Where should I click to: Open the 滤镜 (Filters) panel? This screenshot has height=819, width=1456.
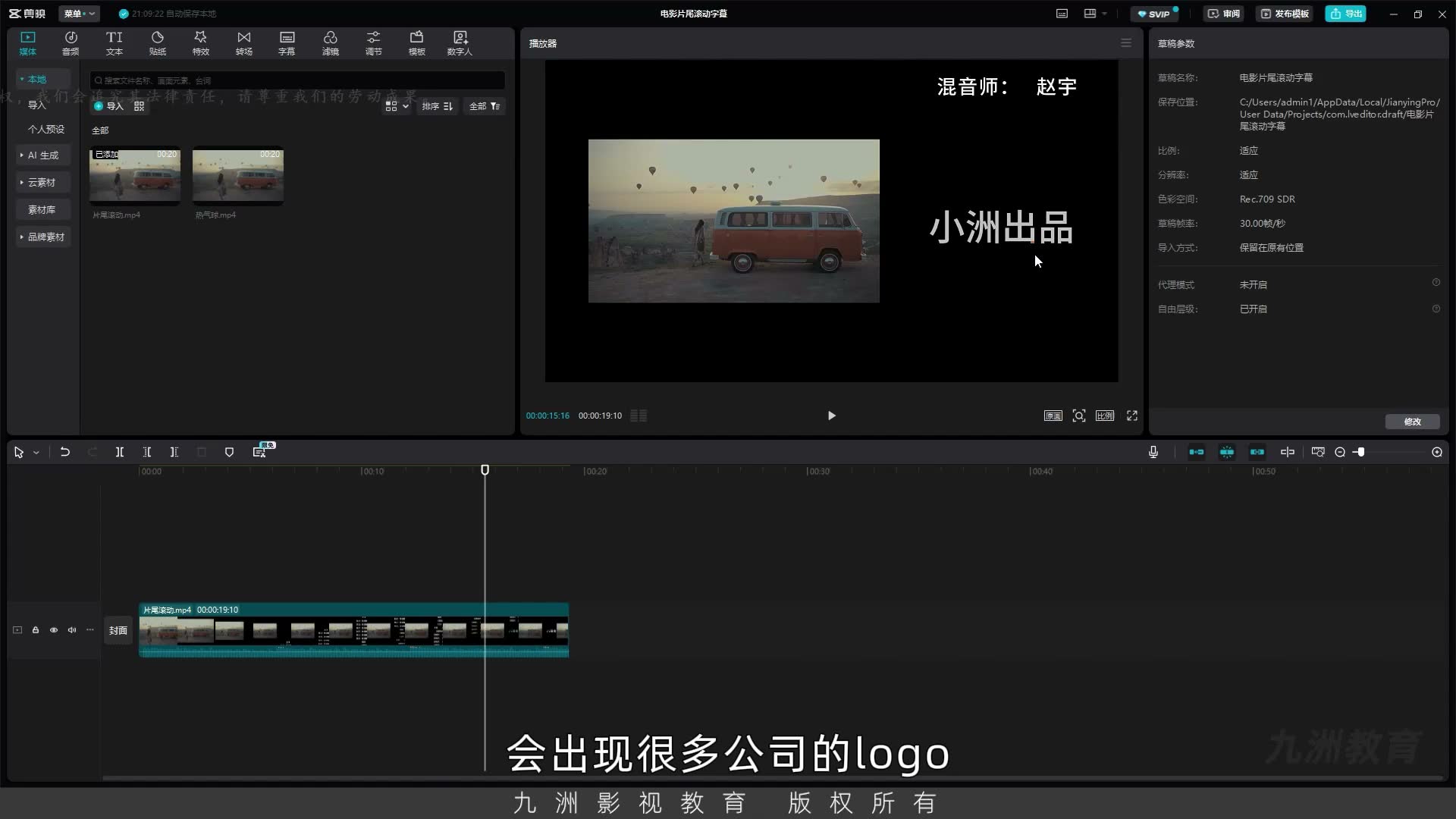(x=330, y=43)
